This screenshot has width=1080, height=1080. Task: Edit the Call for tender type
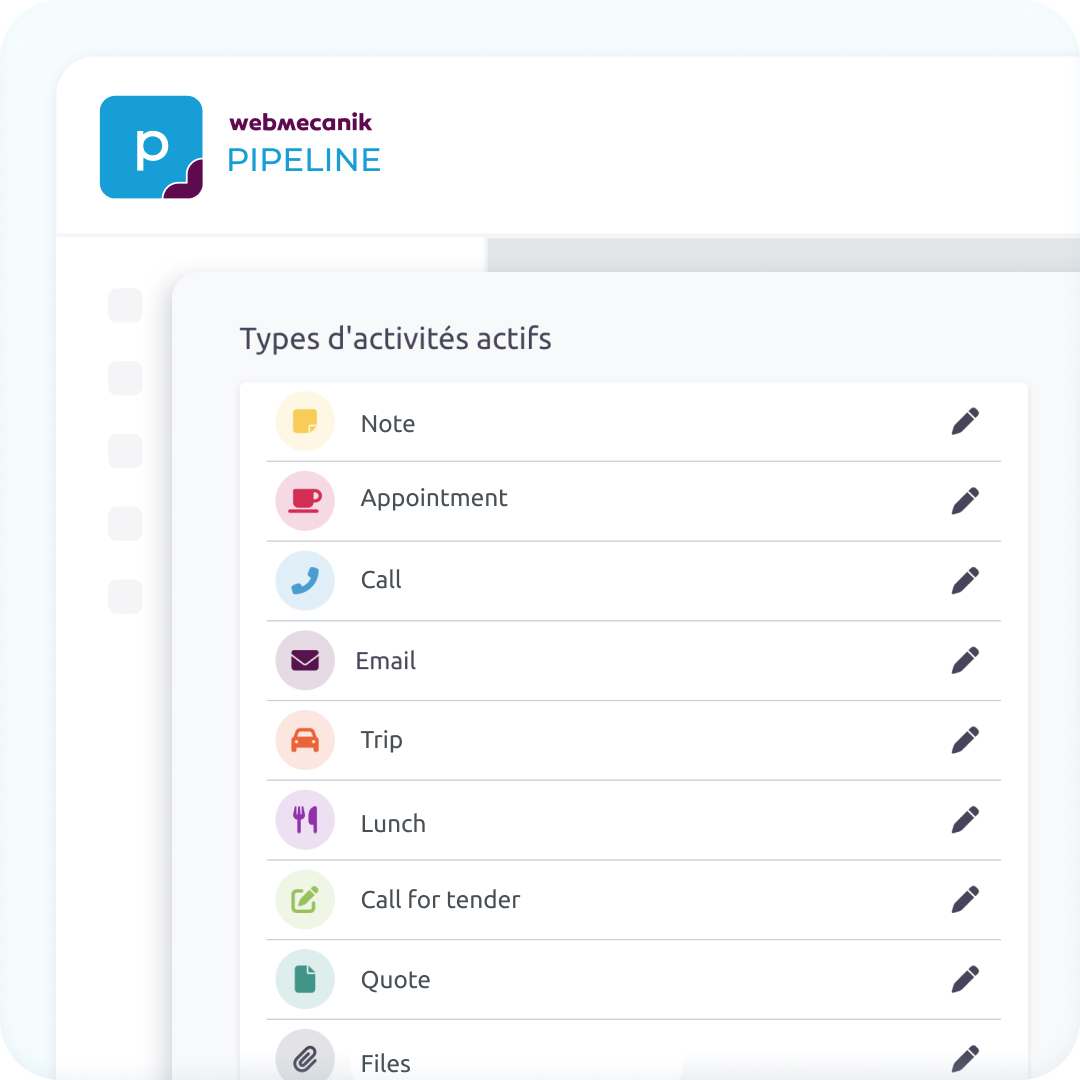point(965,899)
